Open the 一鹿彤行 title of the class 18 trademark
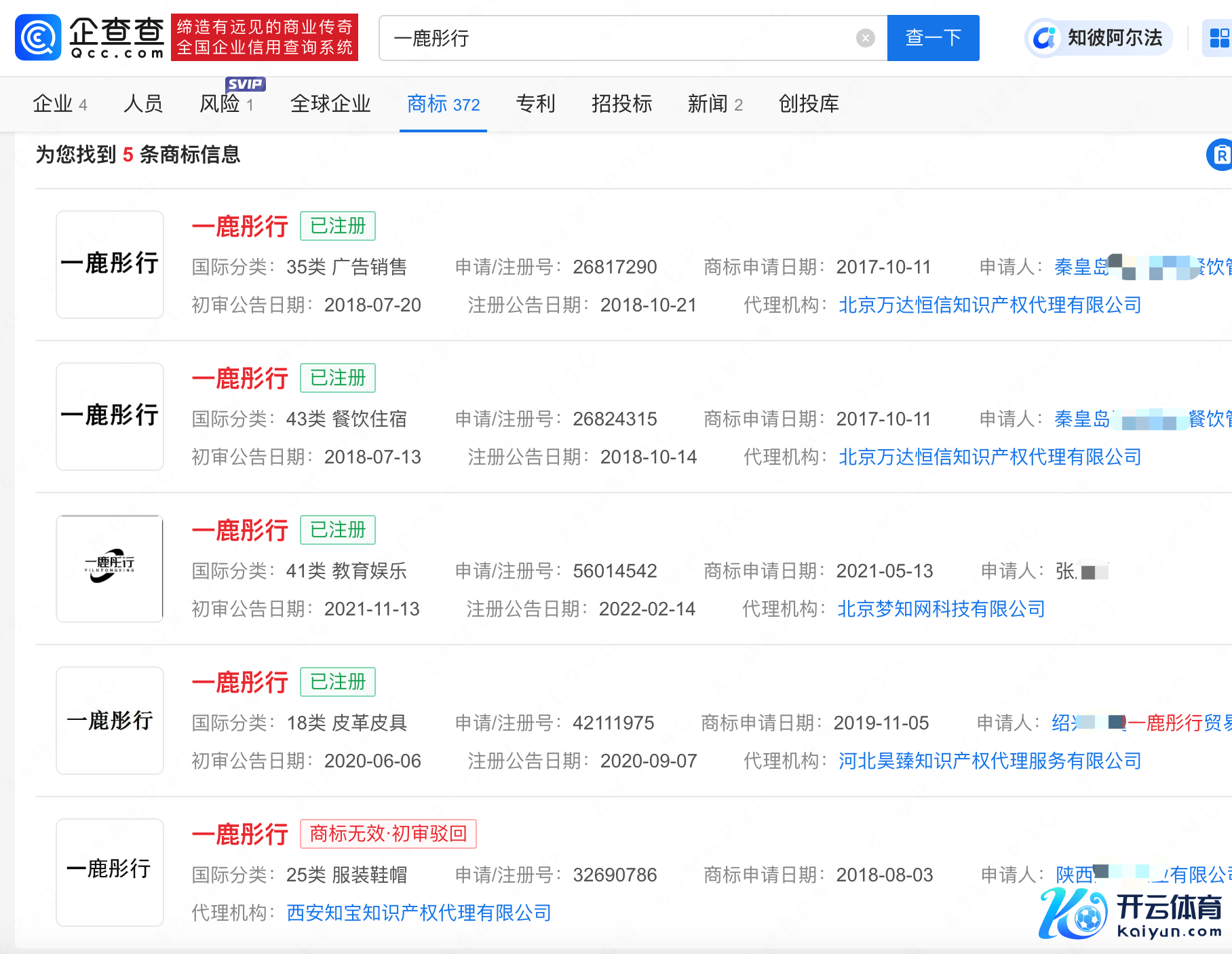This screenshot has height=954, width=1232. click(240, 683)
